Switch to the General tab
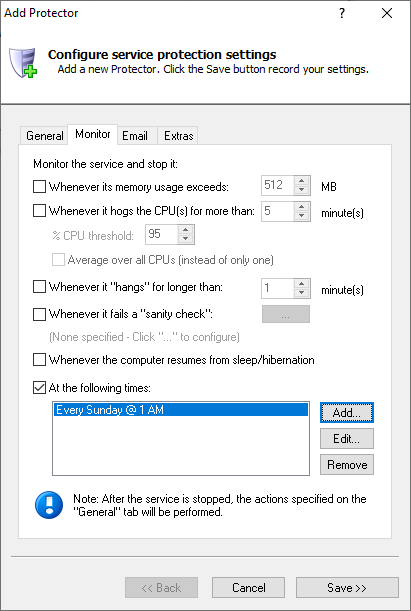This screenshot has width=411, height=611. pos(44,136)
